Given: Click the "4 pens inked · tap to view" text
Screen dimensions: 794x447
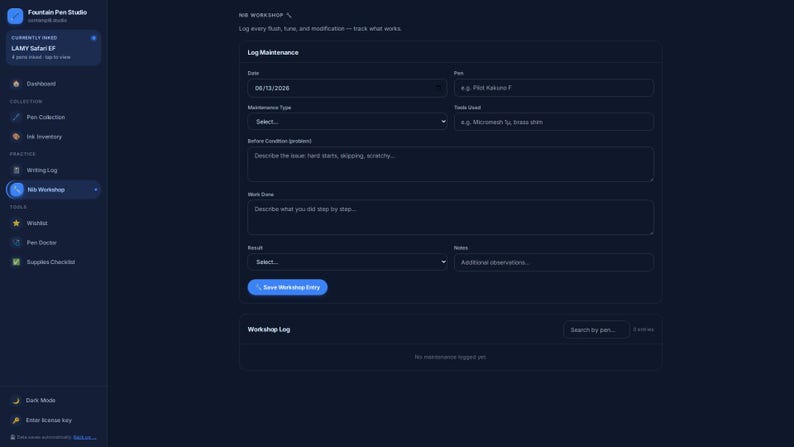Looking at the screenshot, I should click(41, 57).
